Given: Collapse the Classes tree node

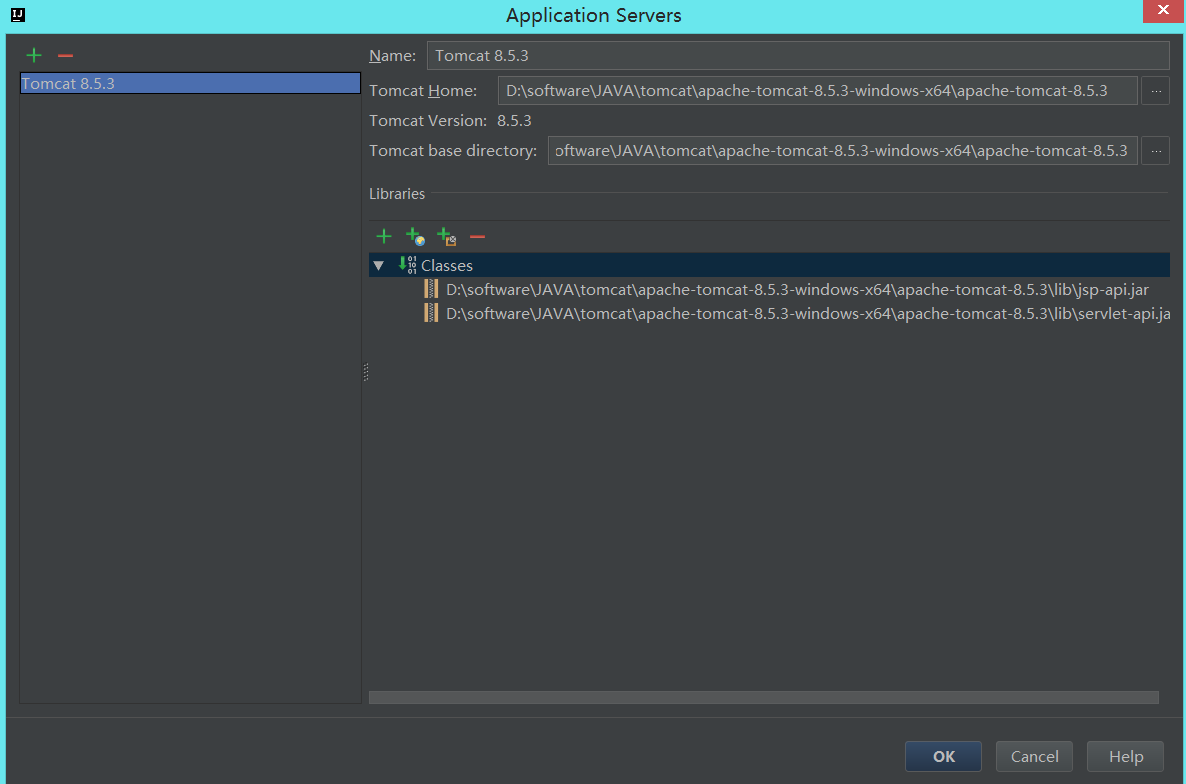Looking at the screenshot, I should (x=379, y=265).
